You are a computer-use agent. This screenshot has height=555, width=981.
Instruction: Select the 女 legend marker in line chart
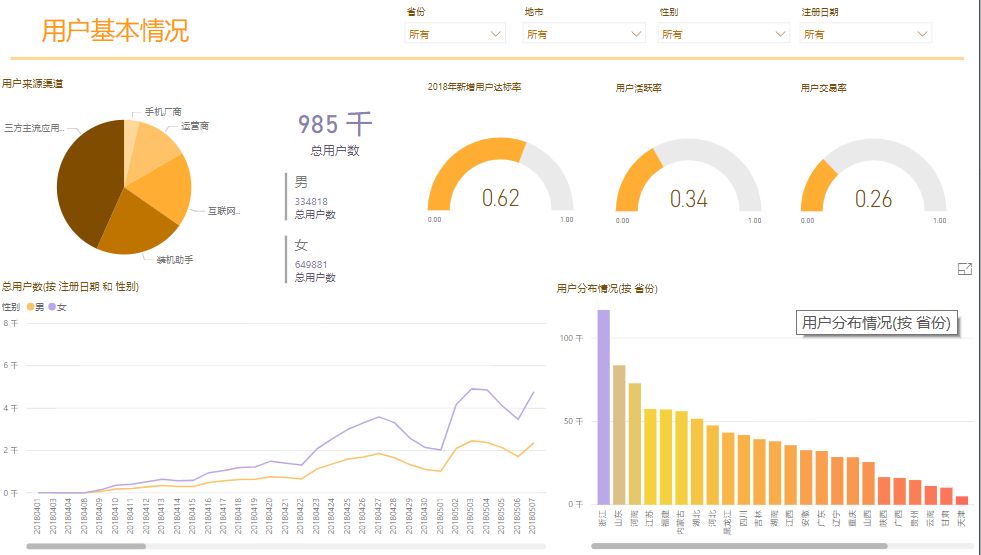(52, 307)
